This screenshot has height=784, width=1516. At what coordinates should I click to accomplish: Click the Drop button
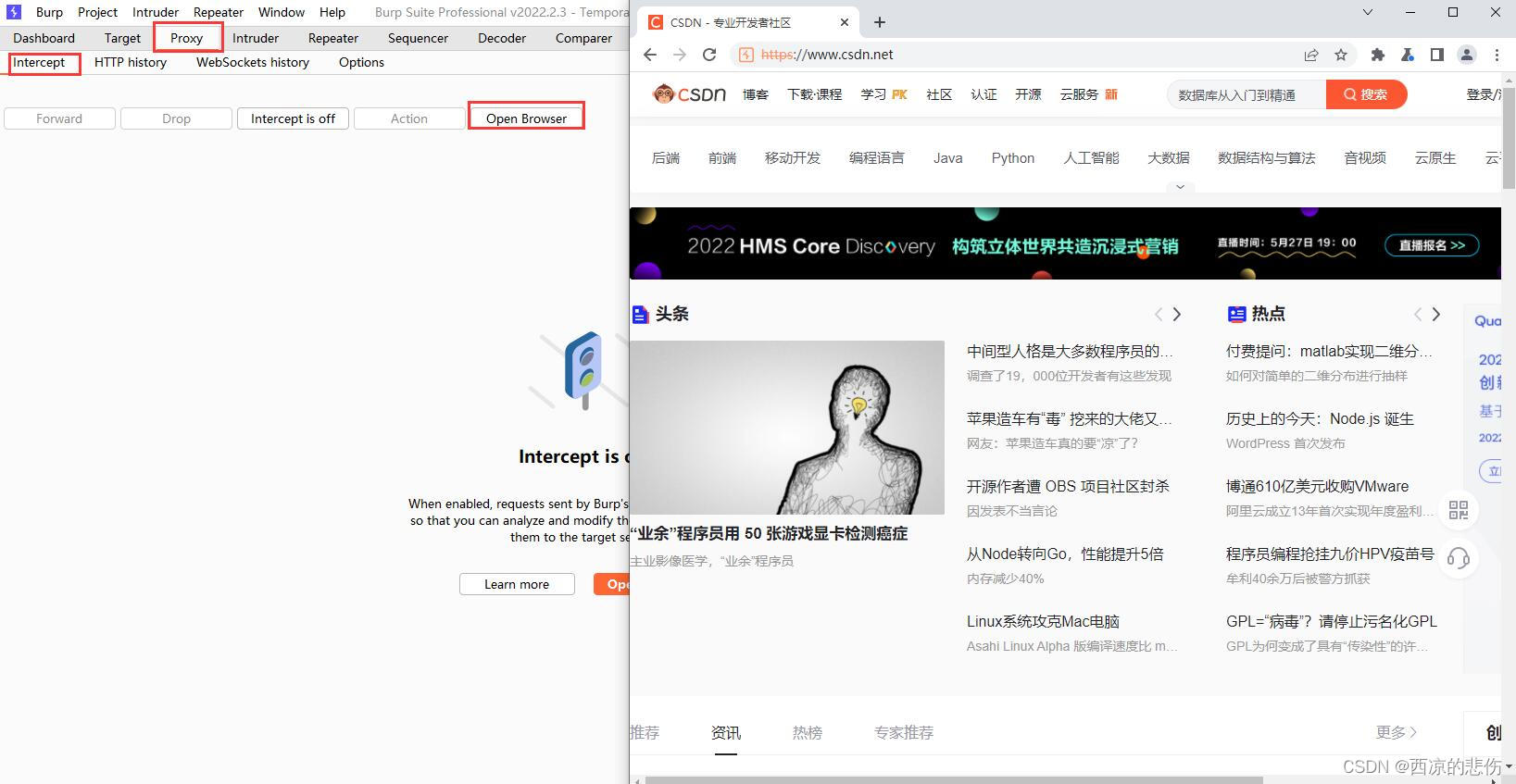coord(176,118)
